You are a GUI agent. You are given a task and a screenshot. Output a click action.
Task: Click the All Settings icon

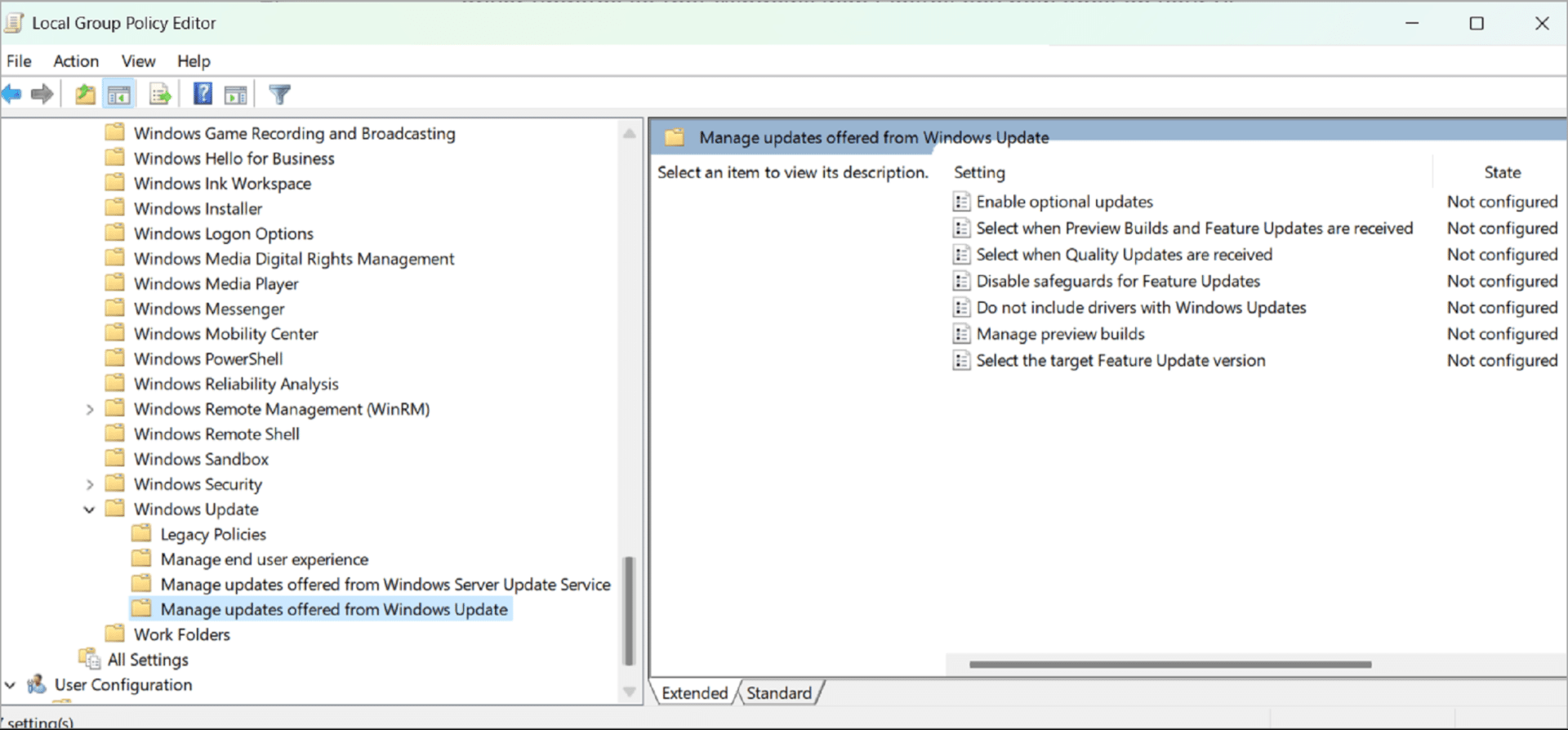[x=89, y=658]
